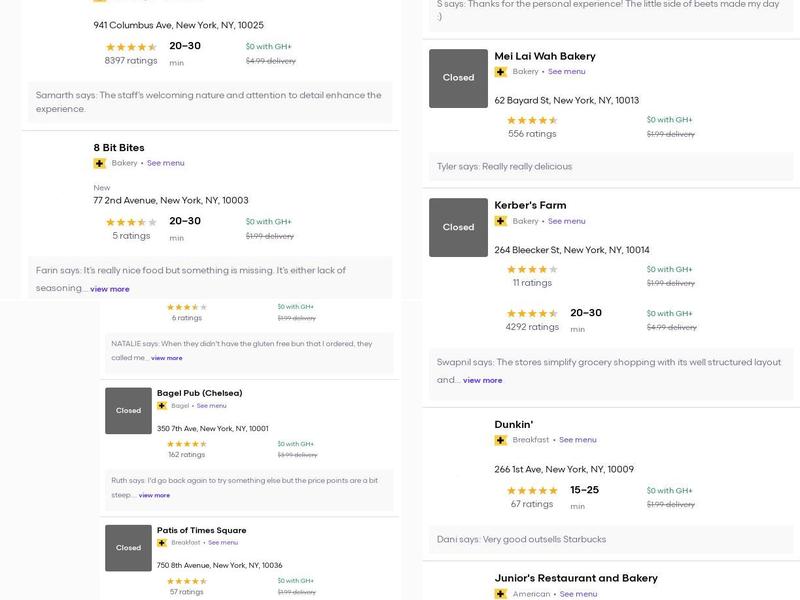800x600 pixels.
Task: Expand Farin's review with view more
Action: tap(110, 289)
